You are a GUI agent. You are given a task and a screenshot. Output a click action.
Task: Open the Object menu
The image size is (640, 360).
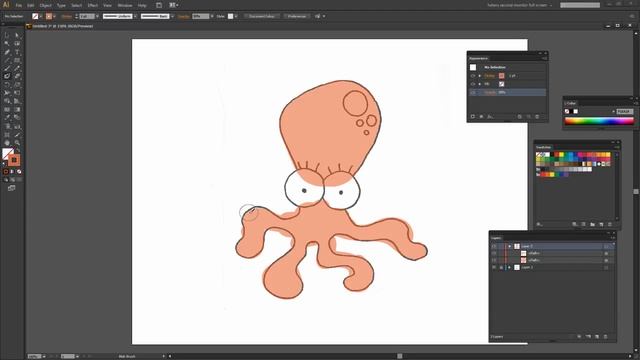[45, 5]
